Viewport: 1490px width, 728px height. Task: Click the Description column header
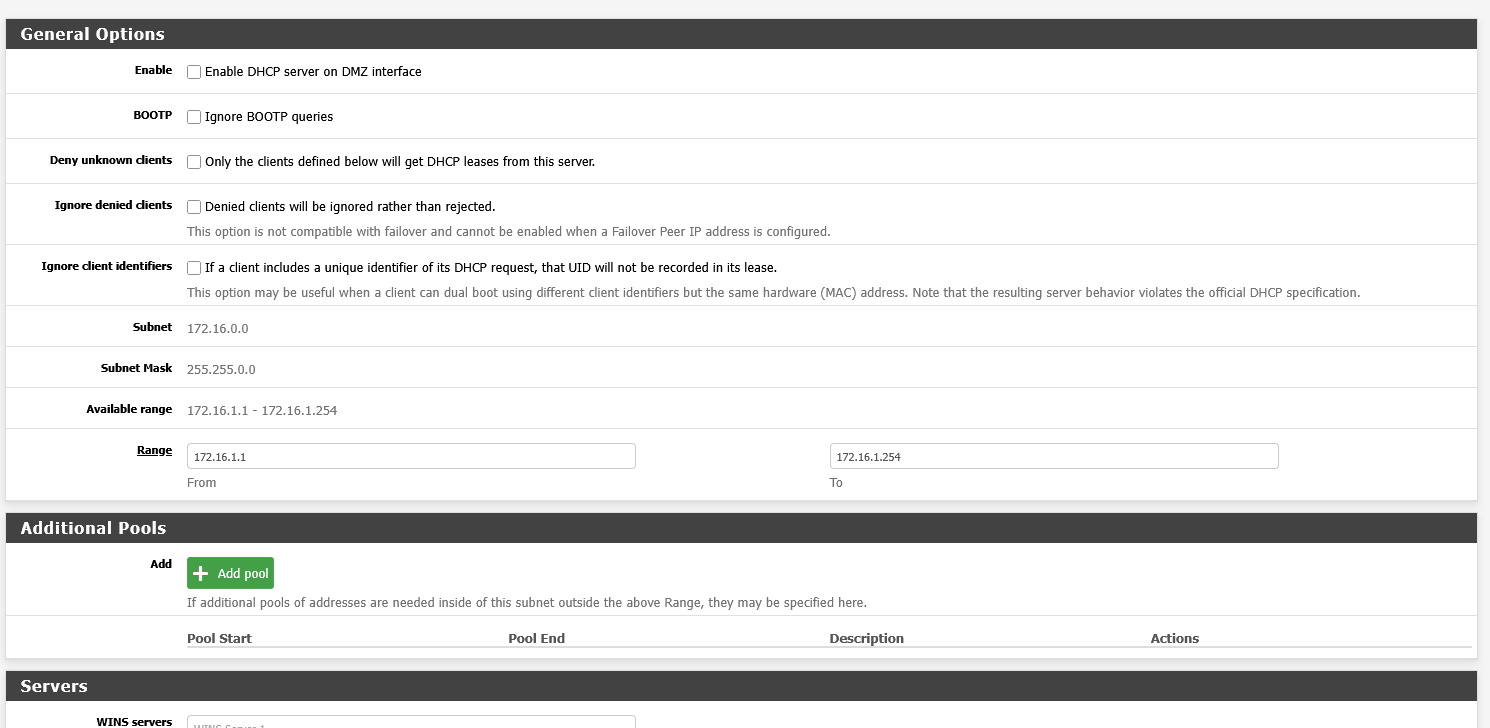[x=866, y=638]
